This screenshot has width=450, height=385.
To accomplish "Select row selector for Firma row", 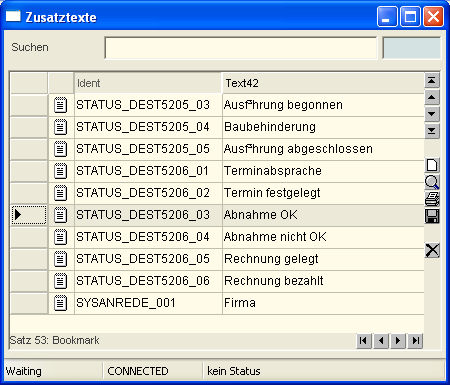I will click(29, 303).
